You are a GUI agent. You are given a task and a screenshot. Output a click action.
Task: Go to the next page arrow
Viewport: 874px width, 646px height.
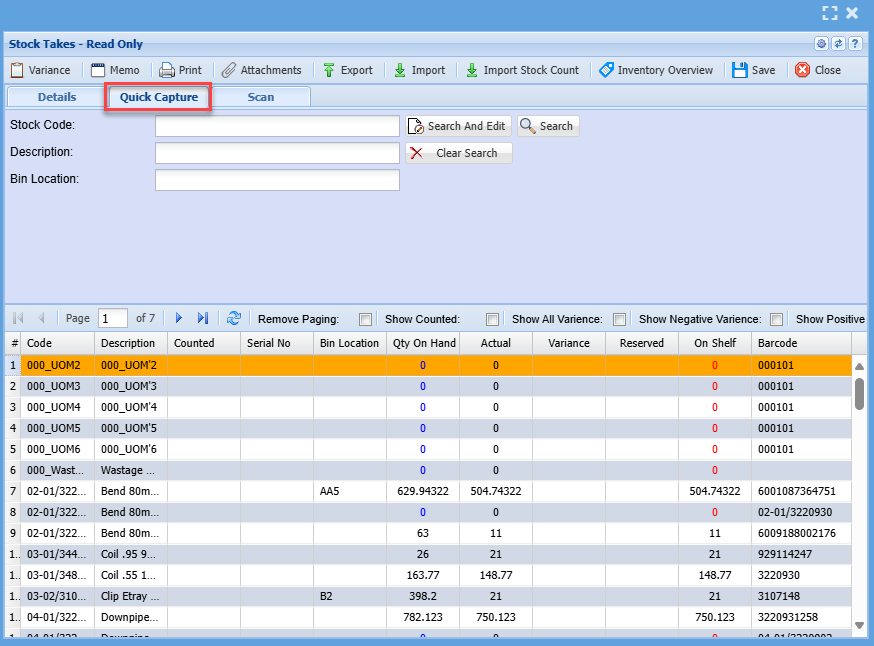tap(179, 318)
